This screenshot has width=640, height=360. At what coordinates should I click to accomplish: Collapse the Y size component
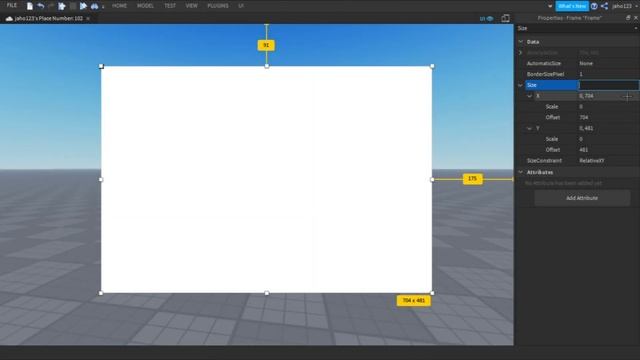point(529,128)
